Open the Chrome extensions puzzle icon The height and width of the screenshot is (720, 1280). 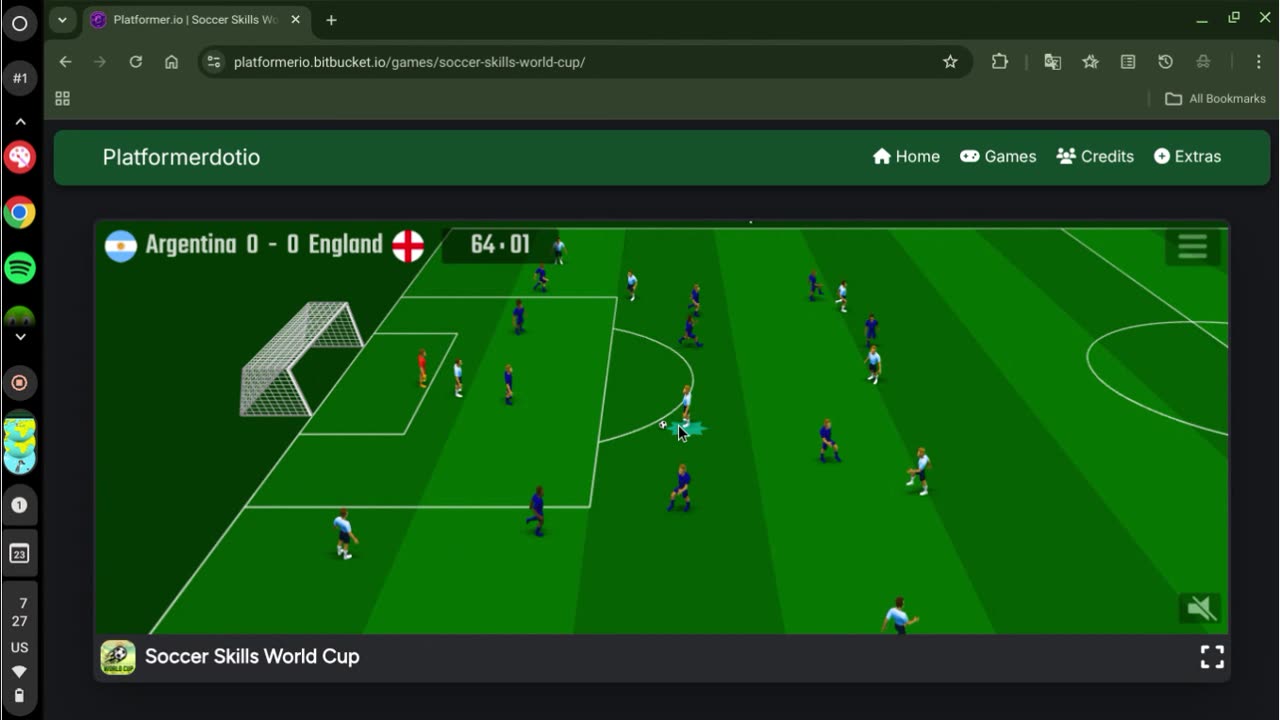coord(1000,62)
